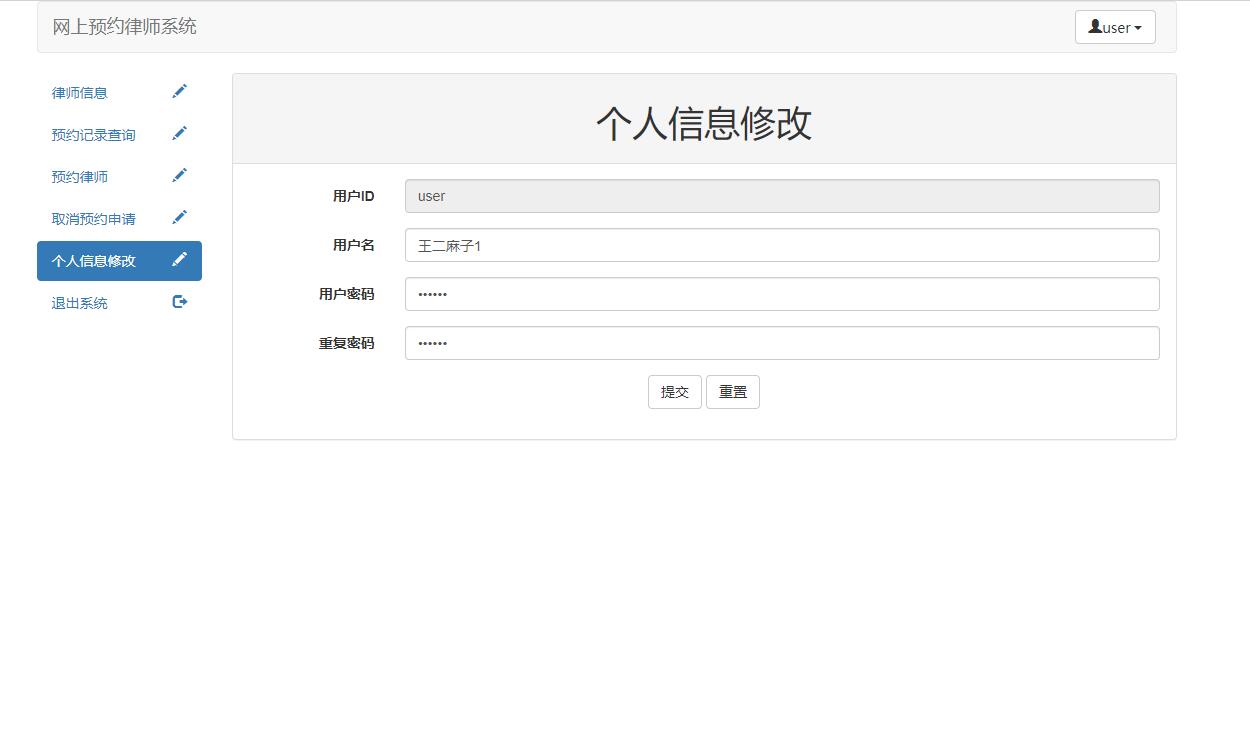Click the 用户名 input showing 王二麻子1
1250x751 pixels.
point(782,245)
